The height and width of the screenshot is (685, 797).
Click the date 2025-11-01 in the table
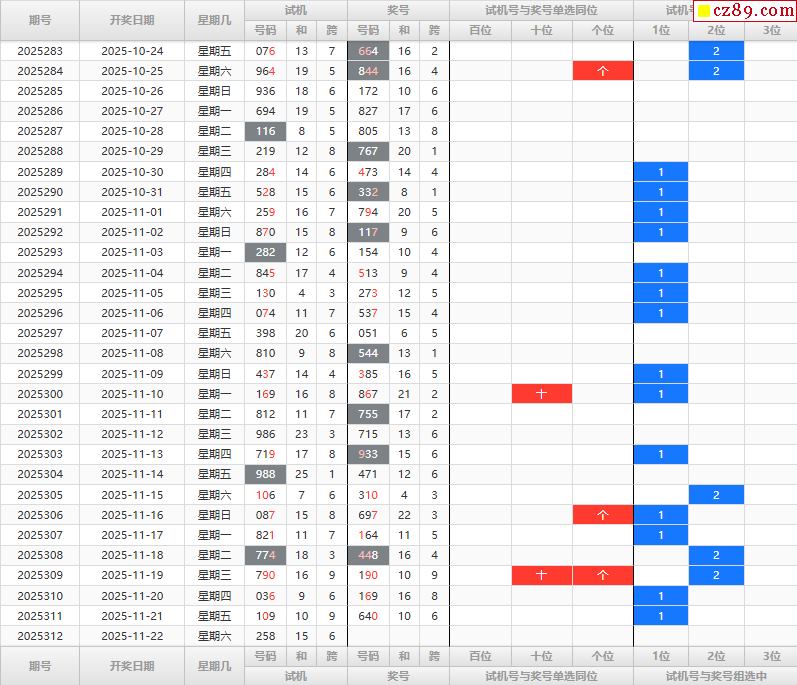132,212
